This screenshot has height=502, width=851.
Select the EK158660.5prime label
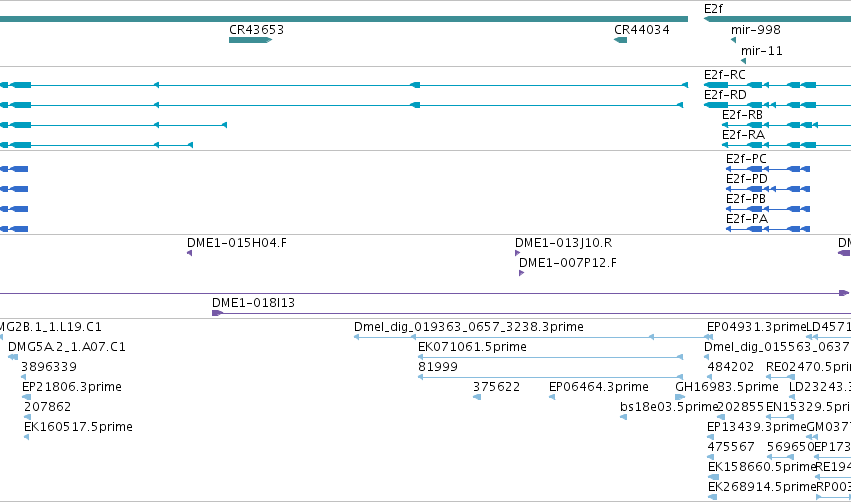click(x=762, y=467)
